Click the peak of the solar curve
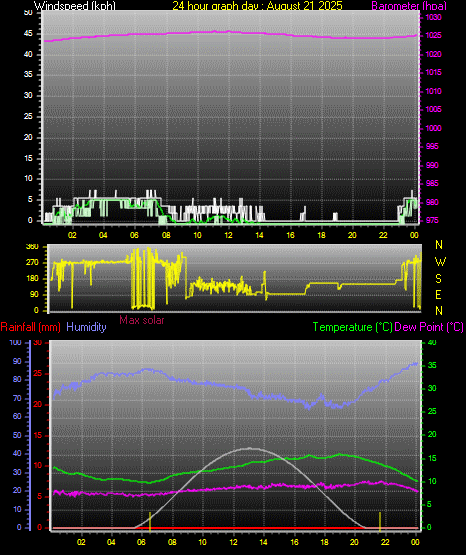Screen dimensions: 466x555 250,448
